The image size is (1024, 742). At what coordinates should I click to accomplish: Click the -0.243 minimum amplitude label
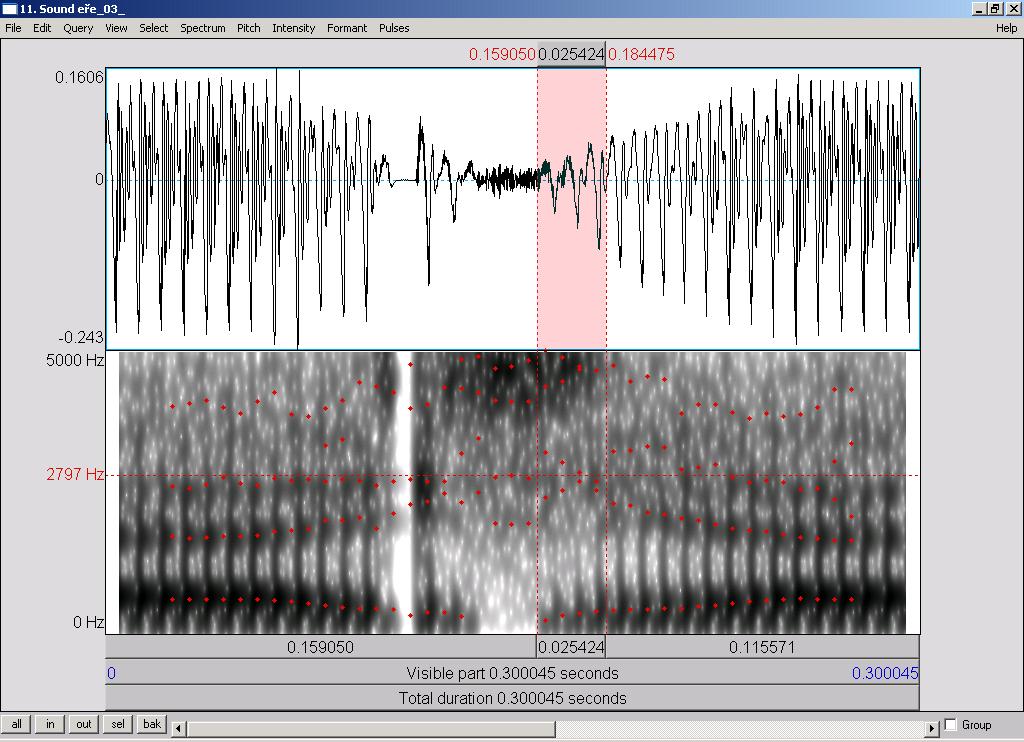(81, 337)
